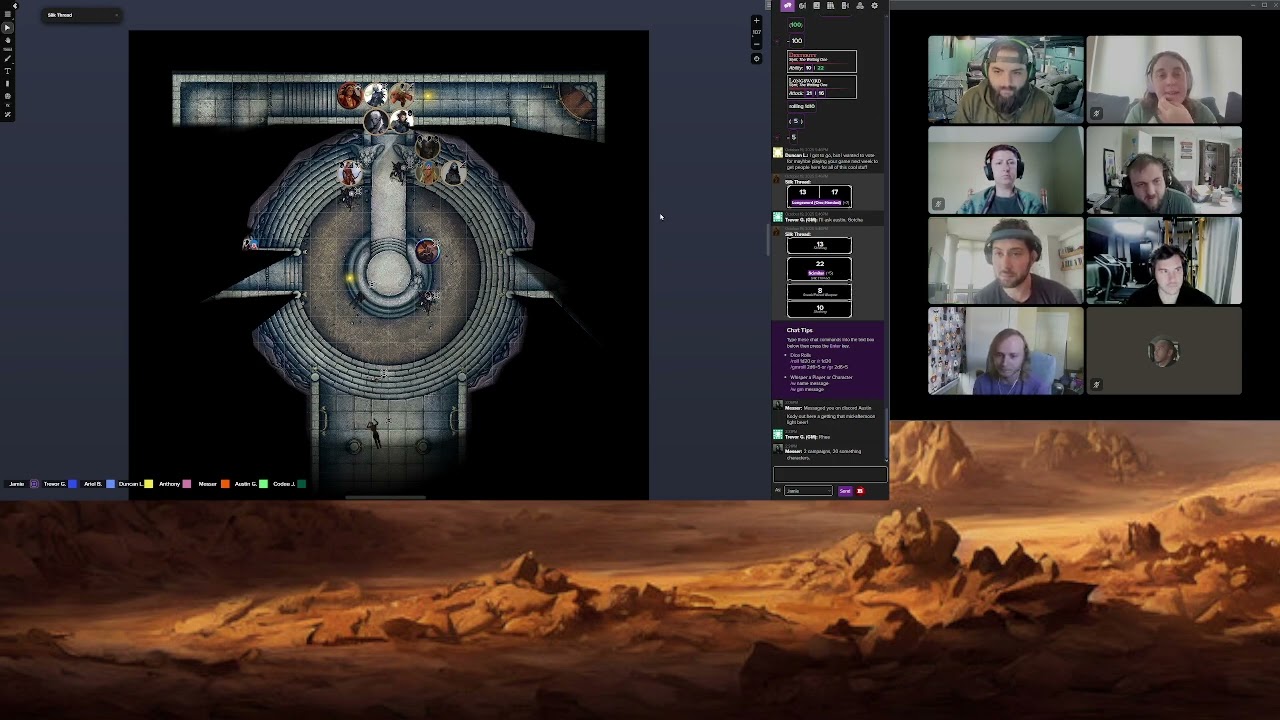This screenshot has height=720, width=1280.
Task: Select the arrow Select tool
Action: (8, 27)
